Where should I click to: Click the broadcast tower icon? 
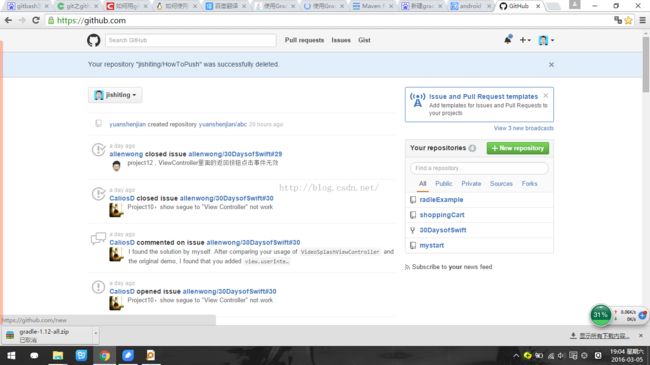[417, 100]
